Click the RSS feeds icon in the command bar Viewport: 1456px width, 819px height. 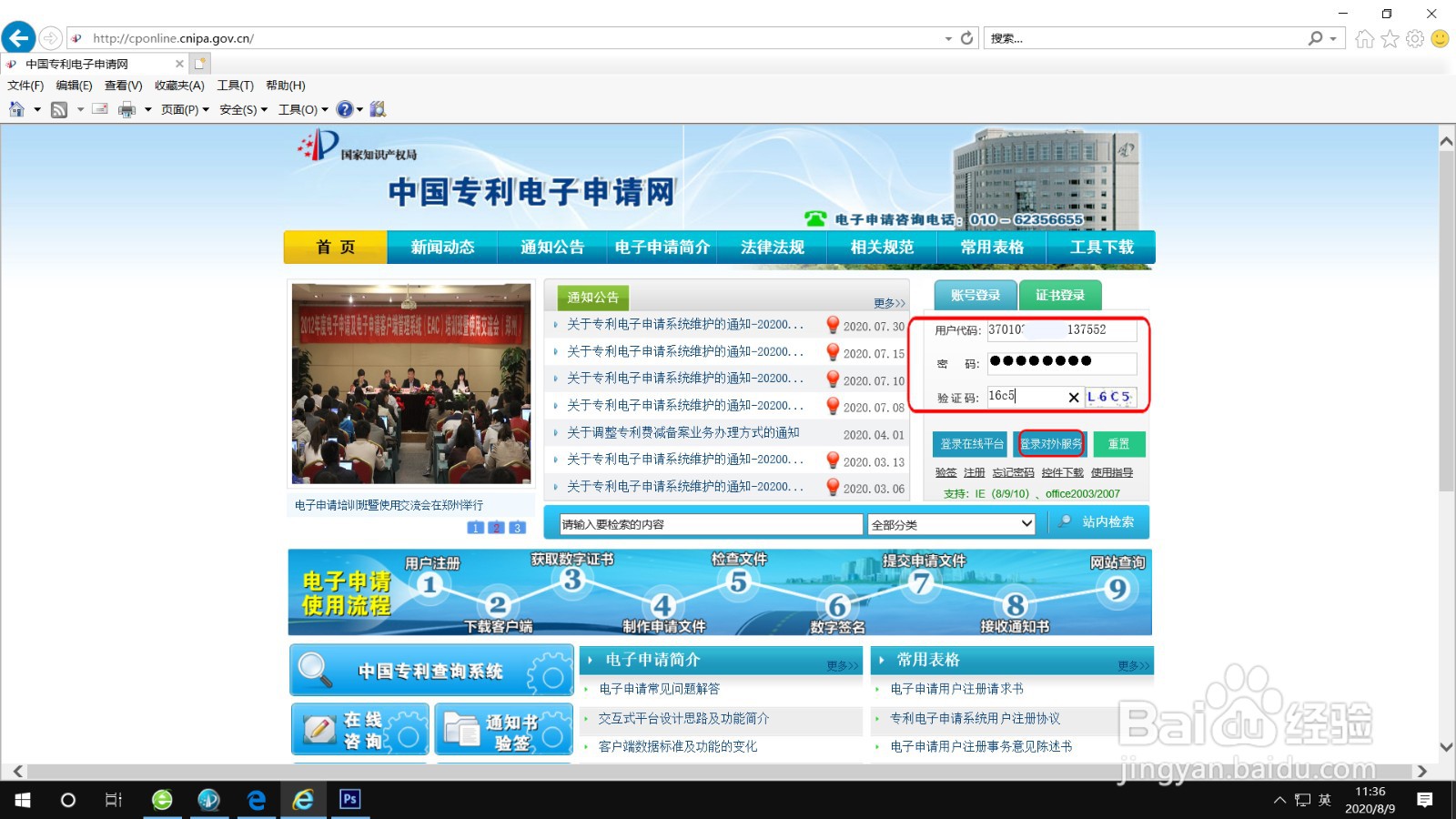(59, 109)
